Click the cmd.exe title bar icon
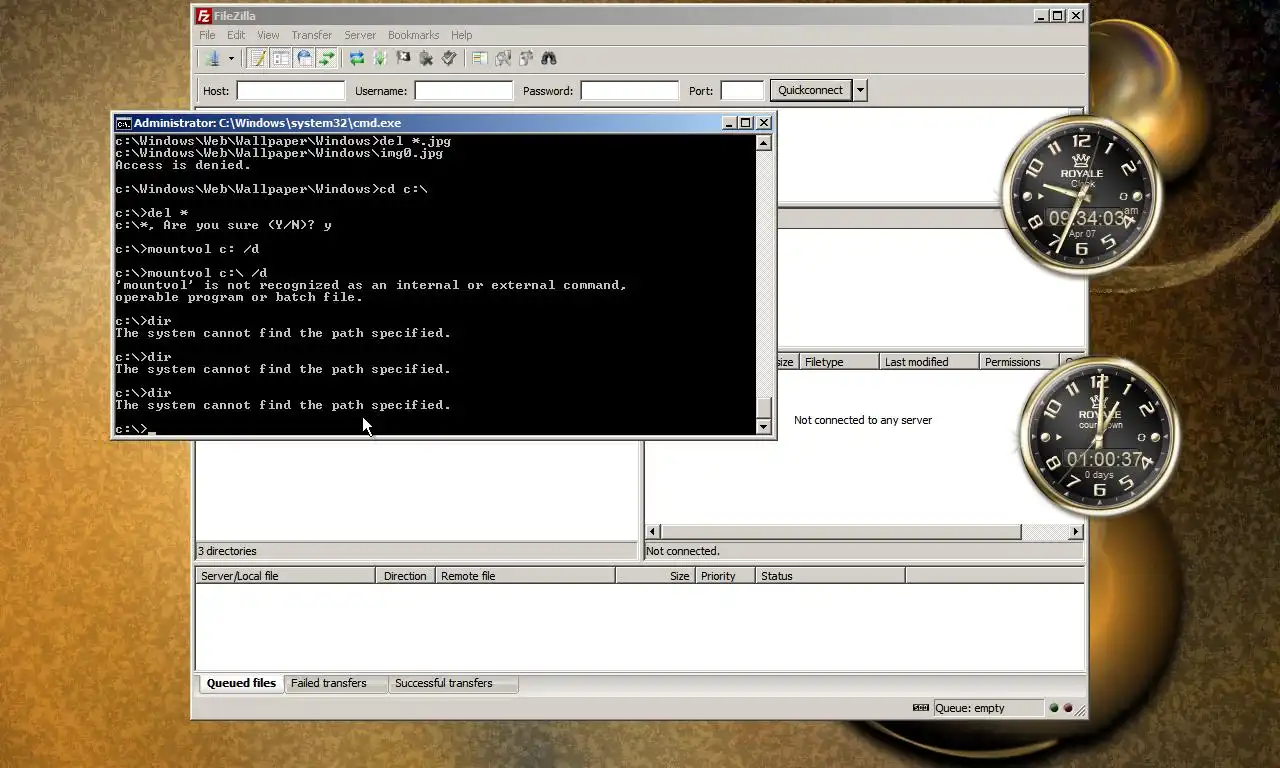1280x768 pixels. click(123, 123)
